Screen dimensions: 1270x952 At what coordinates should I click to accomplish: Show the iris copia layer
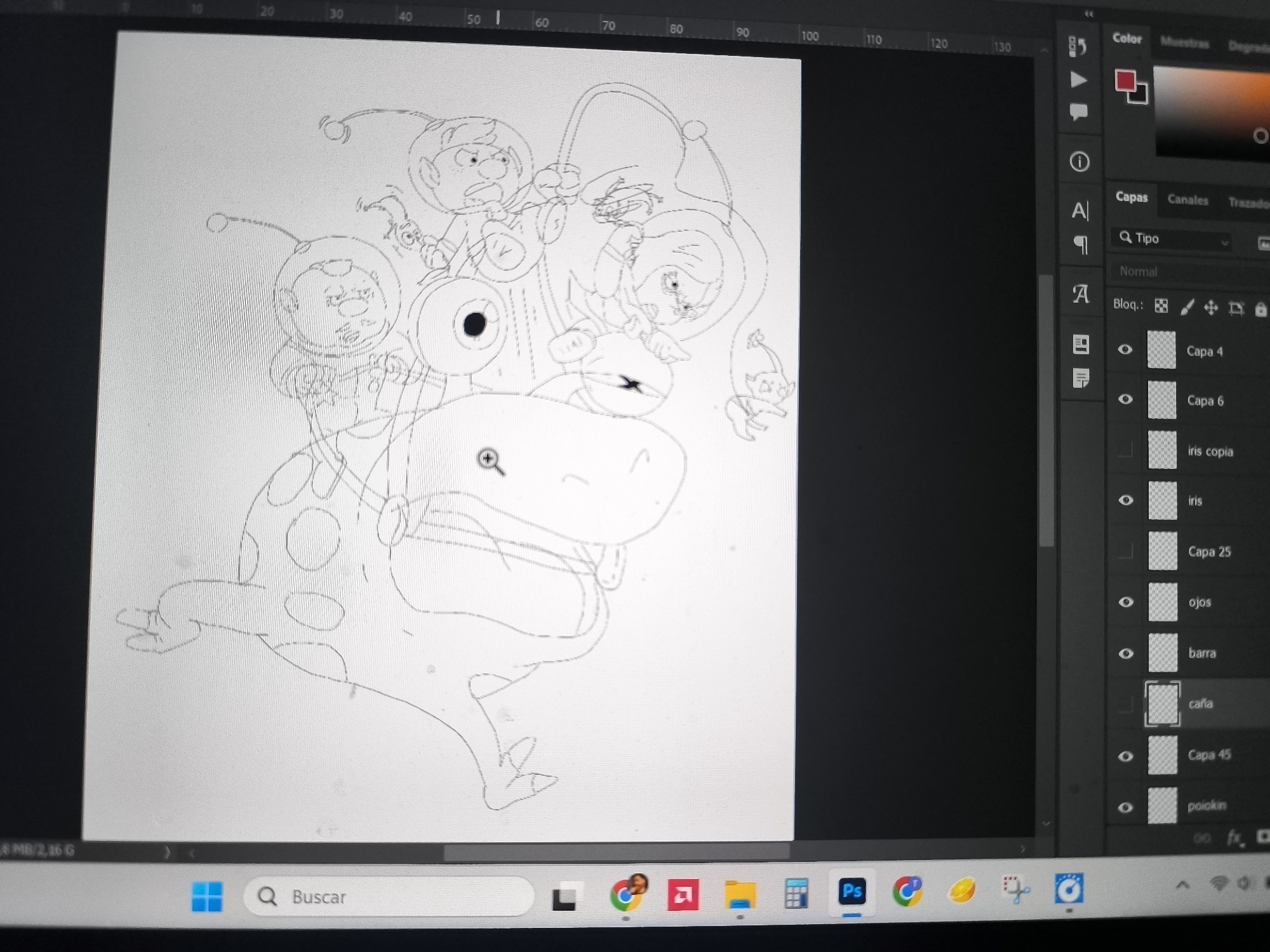click(x=1125, y=449)
